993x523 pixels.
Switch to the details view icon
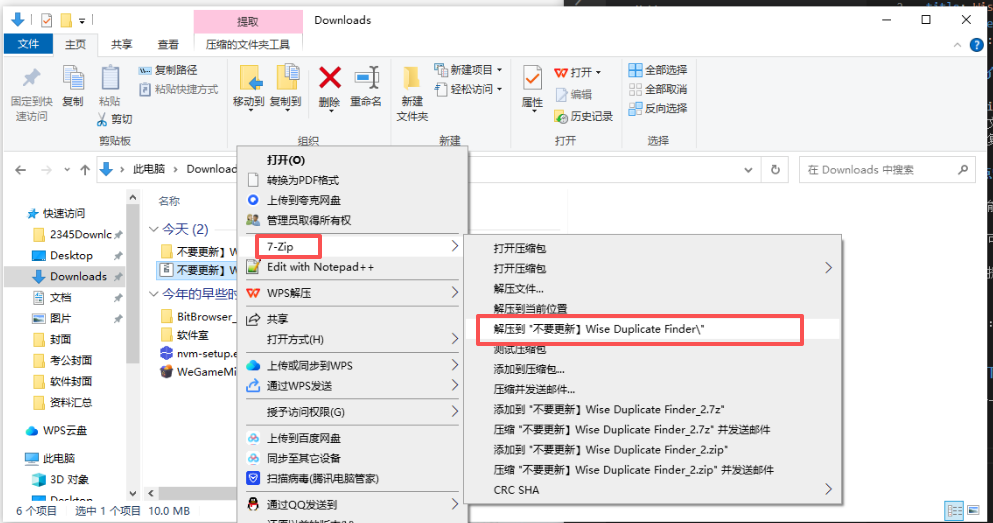[954, 510]
